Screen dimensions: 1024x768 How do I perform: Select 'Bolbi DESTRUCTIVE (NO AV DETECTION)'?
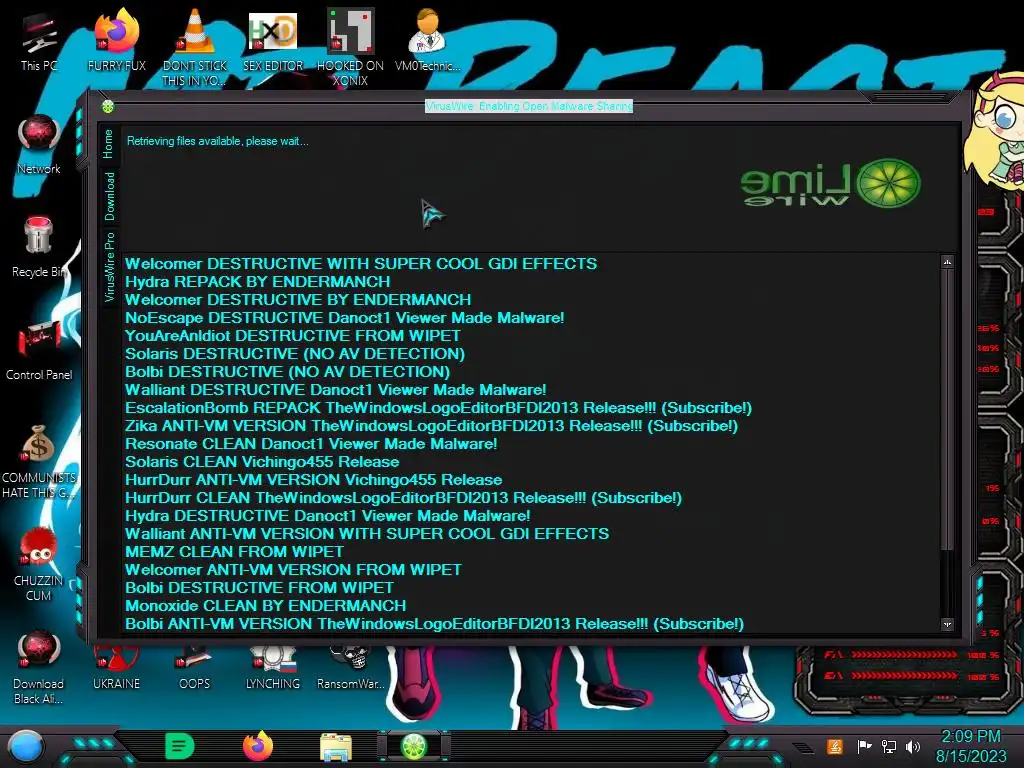click(287, 372)
